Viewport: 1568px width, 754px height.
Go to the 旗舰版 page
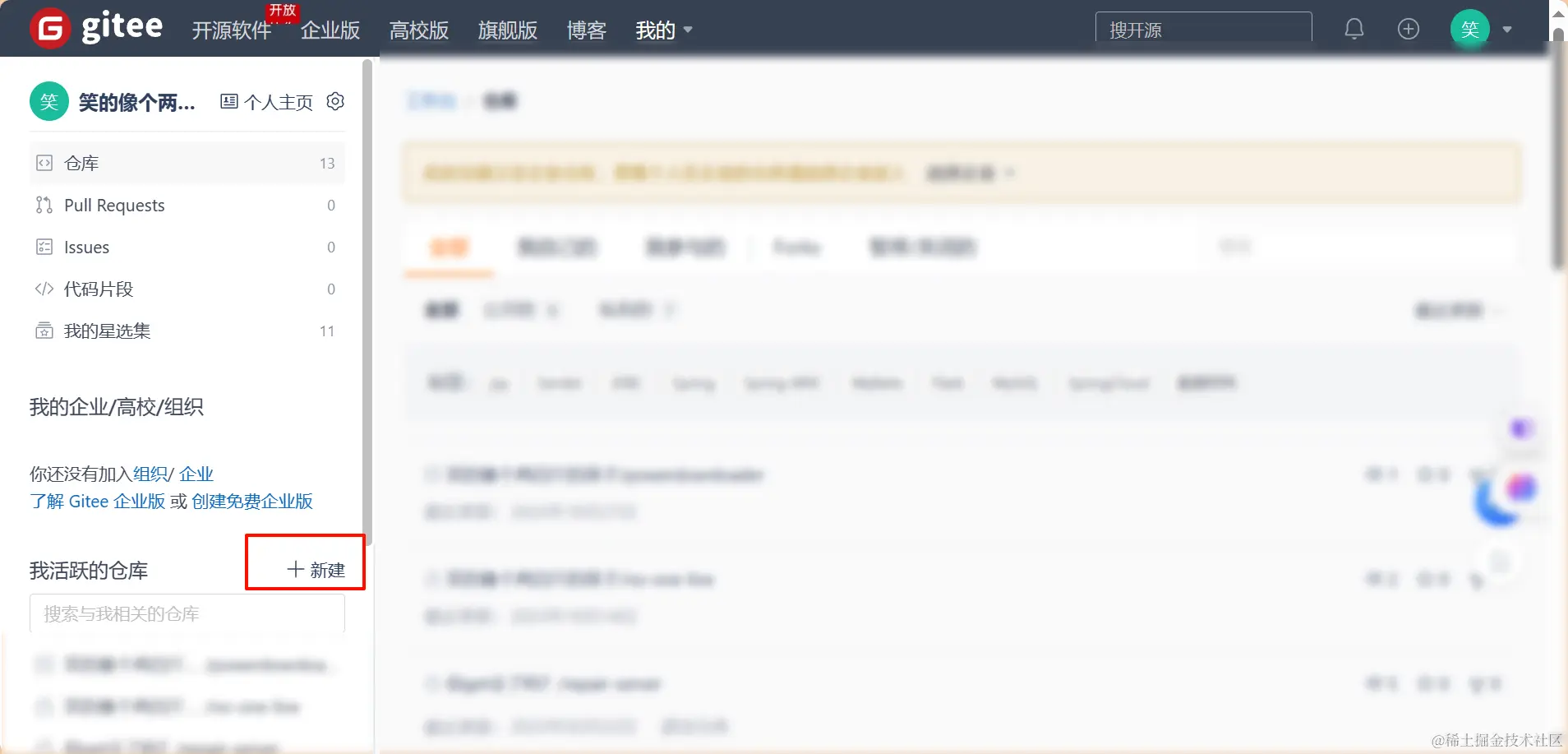(508, 30)
